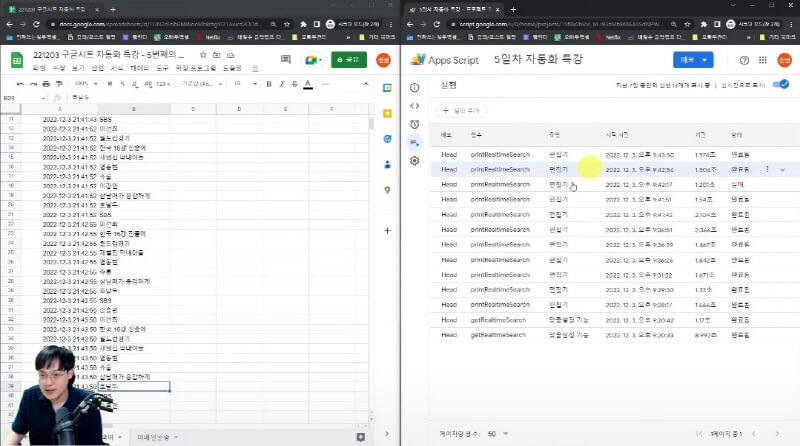Screen dimensions: 800x446
Task: Star the 221203 spreadsheet document
Action: (x=203, y=55)
